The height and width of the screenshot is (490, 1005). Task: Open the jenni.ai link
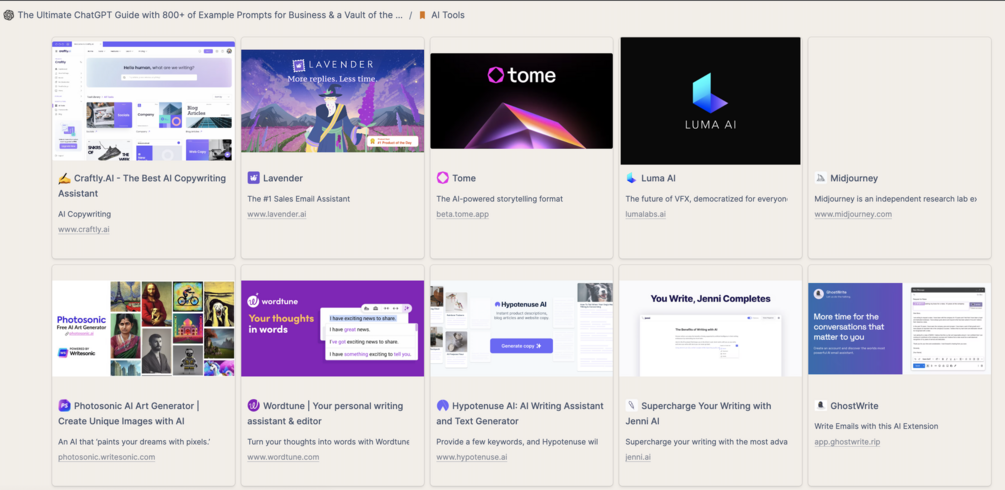638,457
